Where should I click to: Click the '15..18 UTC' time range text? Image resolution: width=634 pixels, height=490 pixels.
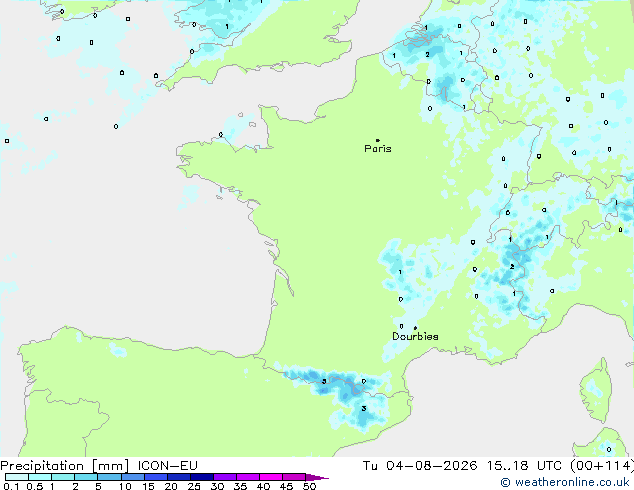(x=524, y=466)
